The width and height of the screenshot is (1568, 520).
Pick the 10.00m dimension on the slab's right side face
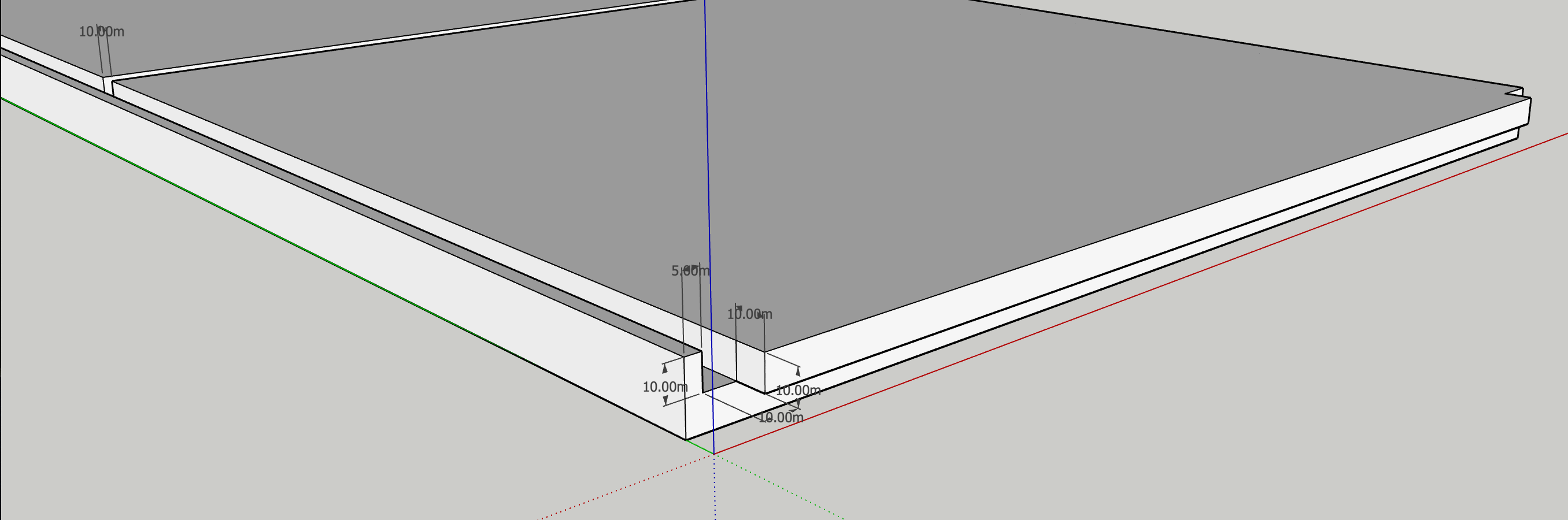tap(797, 391)
